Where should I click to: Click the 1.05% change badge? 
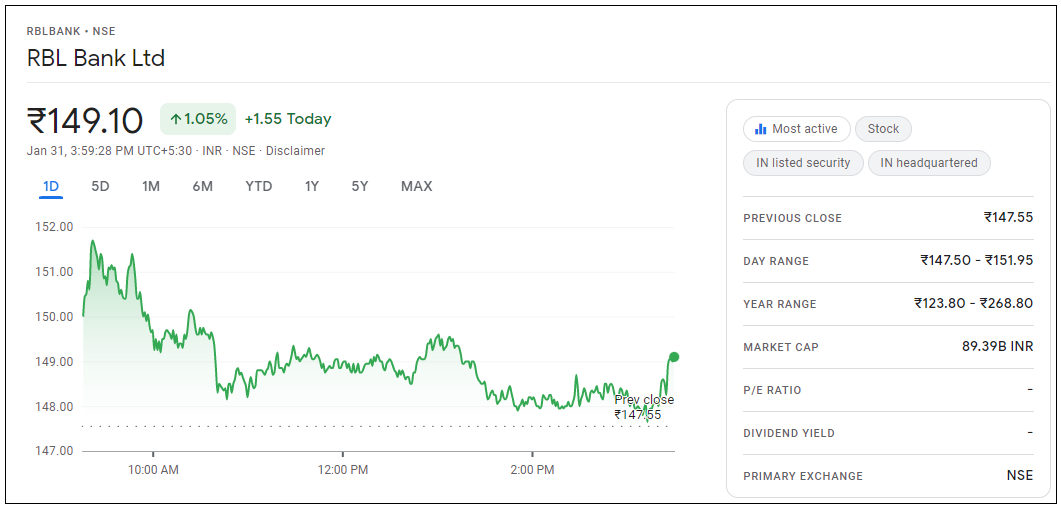tap(198, 119)
